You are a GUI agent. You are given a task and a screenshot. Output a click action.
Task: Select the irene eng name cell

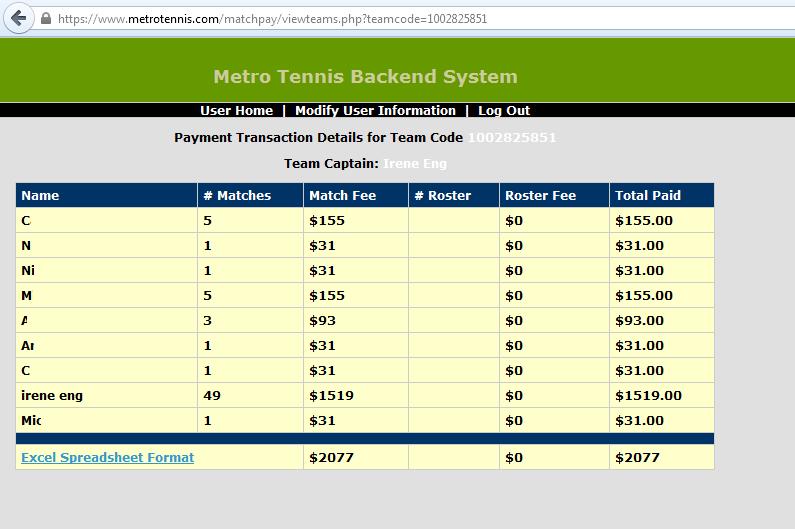[52, 395]
